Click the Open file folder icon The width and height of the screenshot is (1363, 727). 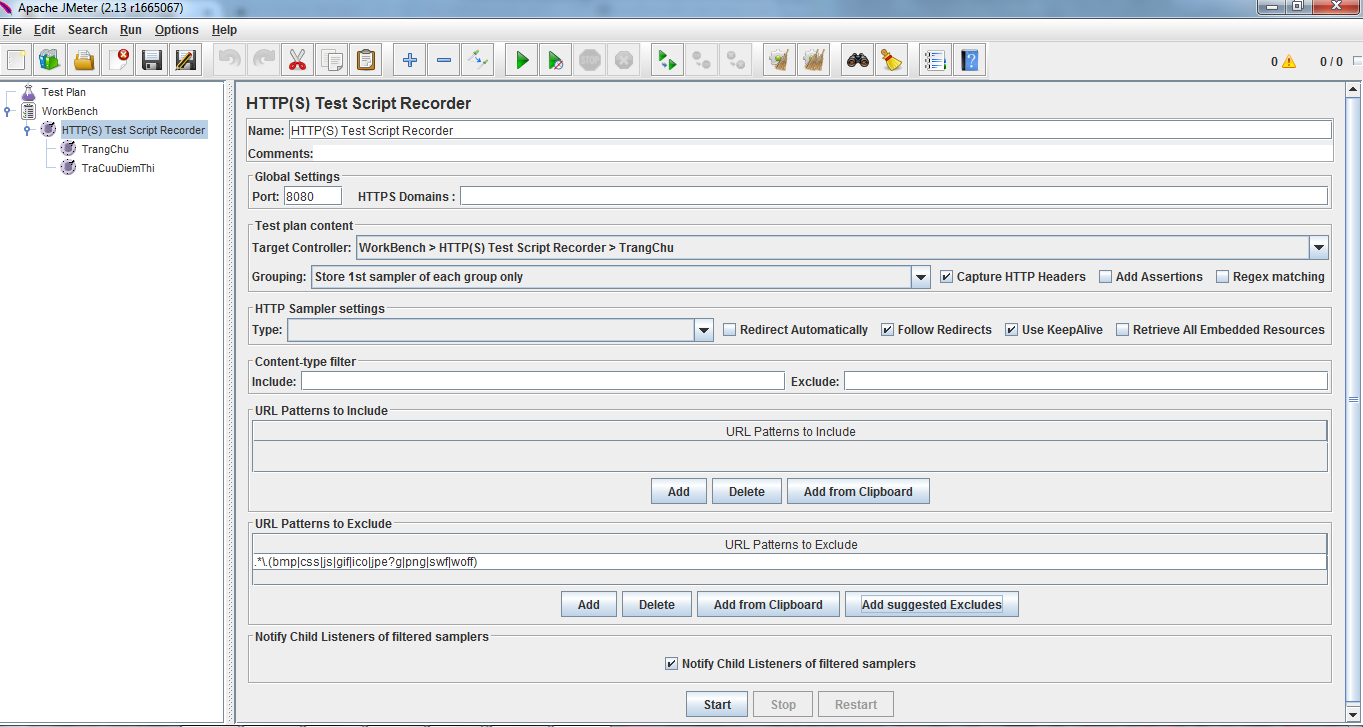pos(84,60)
